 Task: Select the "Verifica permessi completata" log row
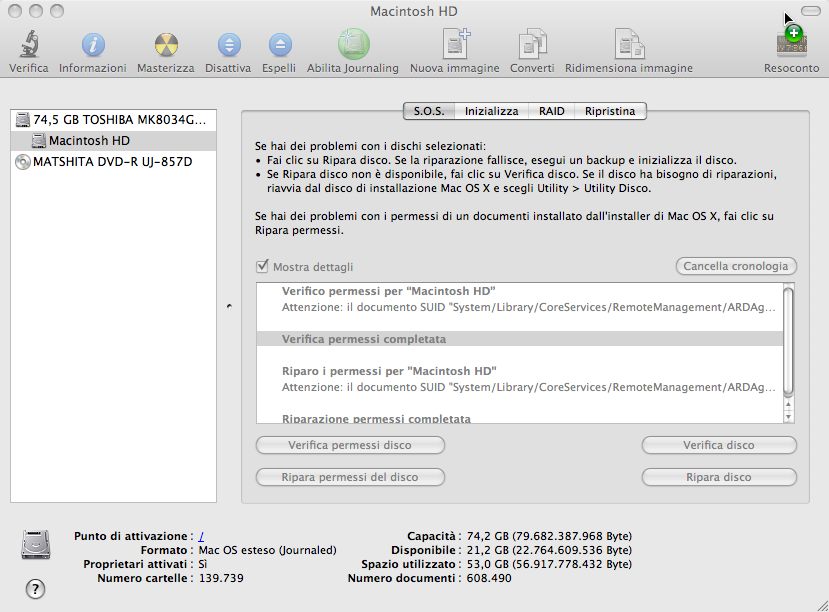(520, 339)
